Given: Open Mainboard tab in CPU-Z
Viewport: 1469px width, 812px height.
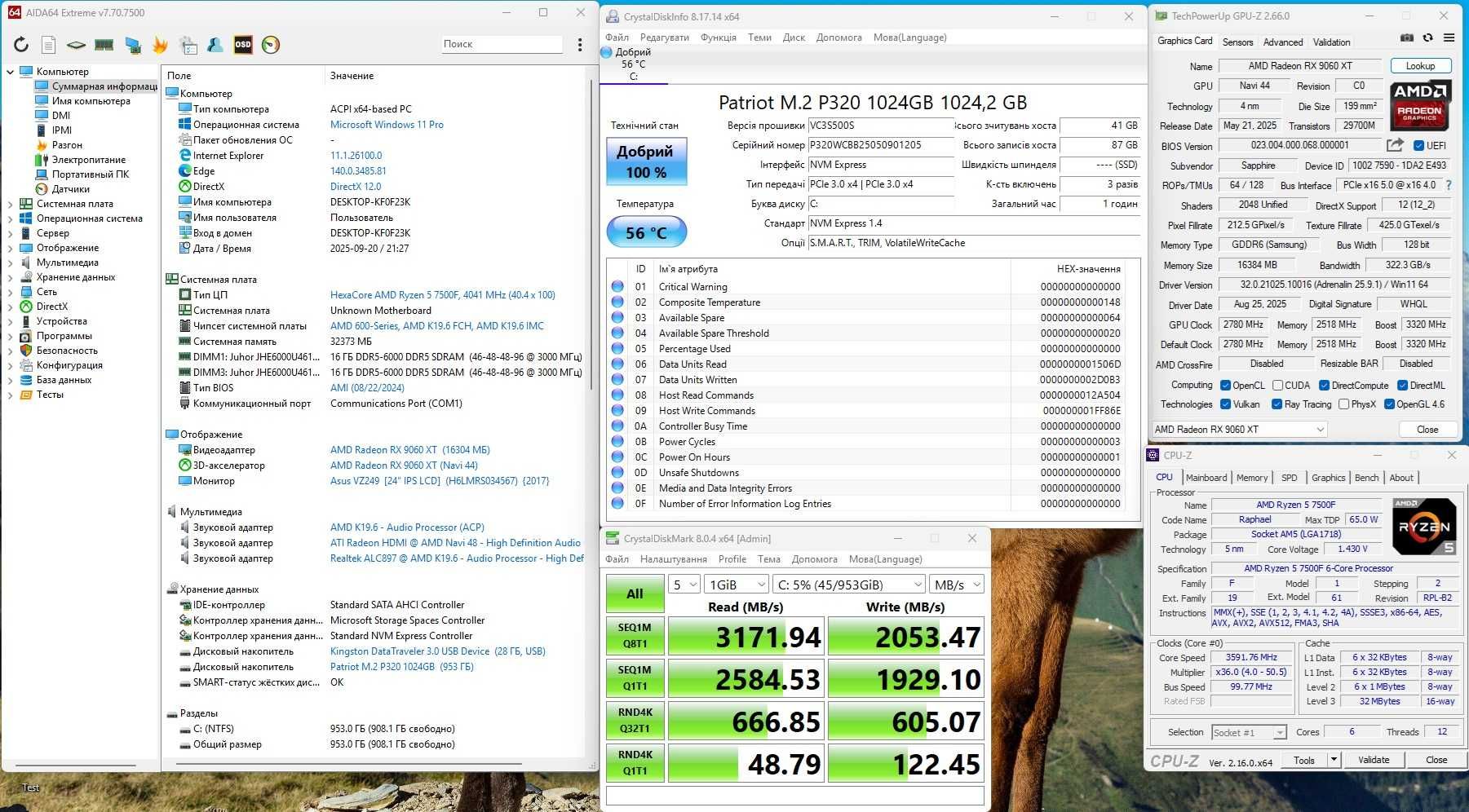Looking at the screenshot, I should [x=1206, y=478].
